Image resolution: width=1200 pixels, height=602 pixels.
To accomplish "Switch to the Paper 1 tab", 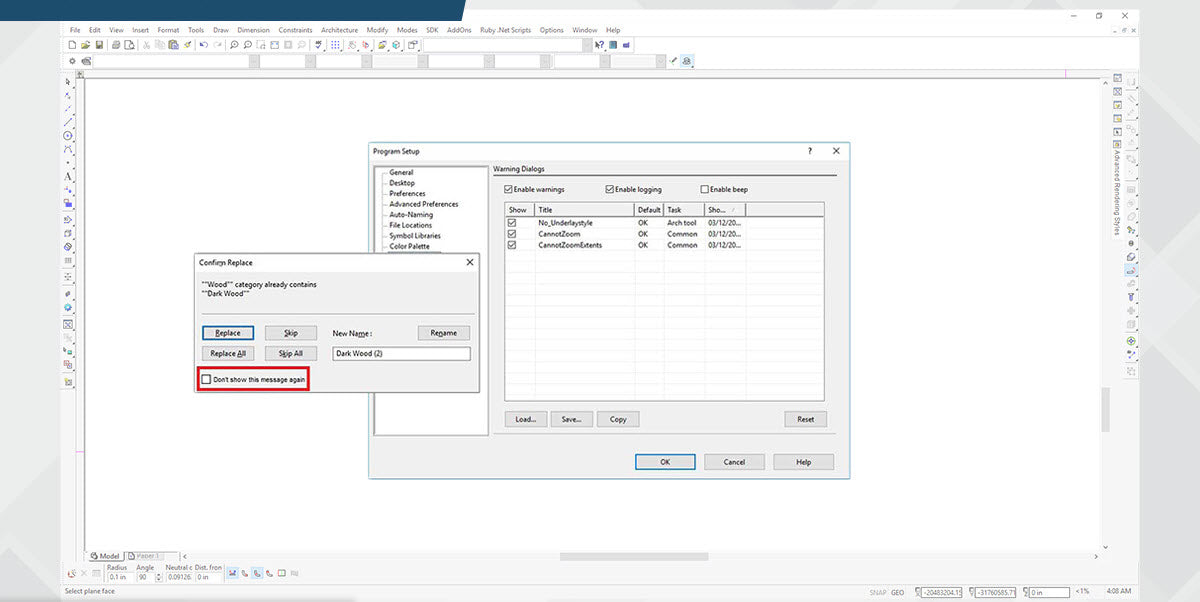I will click(x=145, y=556).
